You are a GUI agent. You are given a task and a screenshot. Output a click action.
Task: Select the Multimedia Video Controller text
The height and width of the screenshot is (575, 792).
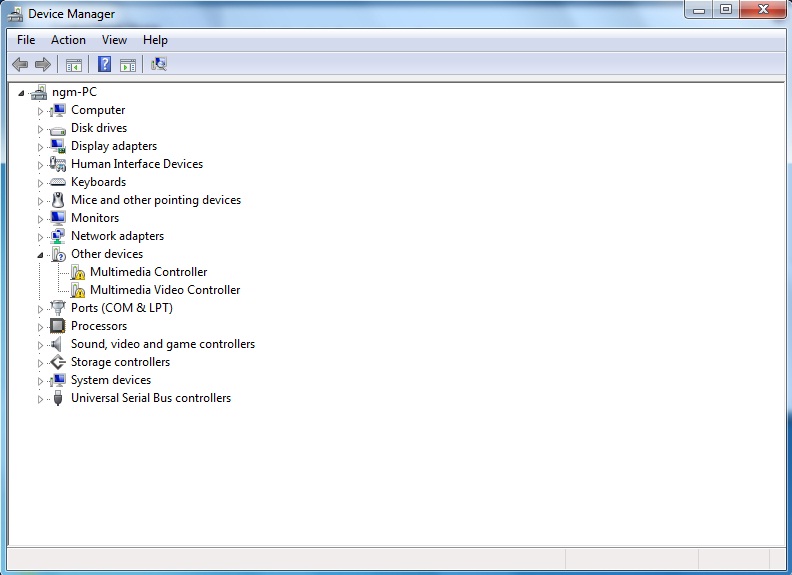(x=165, y=290)
